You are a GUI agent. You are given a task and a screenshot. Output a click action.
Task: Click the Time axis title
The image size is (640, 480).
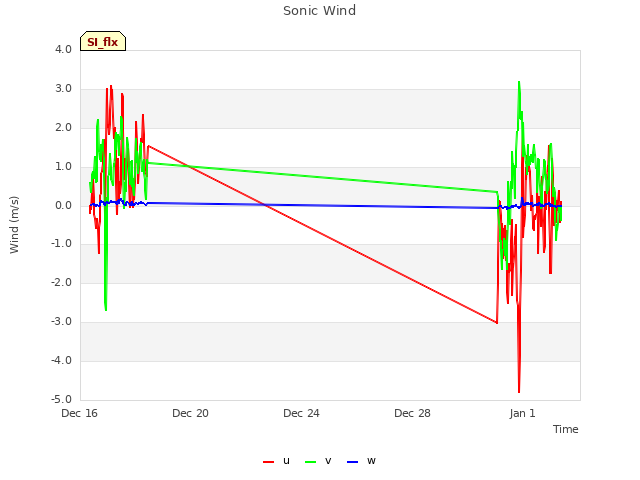(x=566, y=429)
